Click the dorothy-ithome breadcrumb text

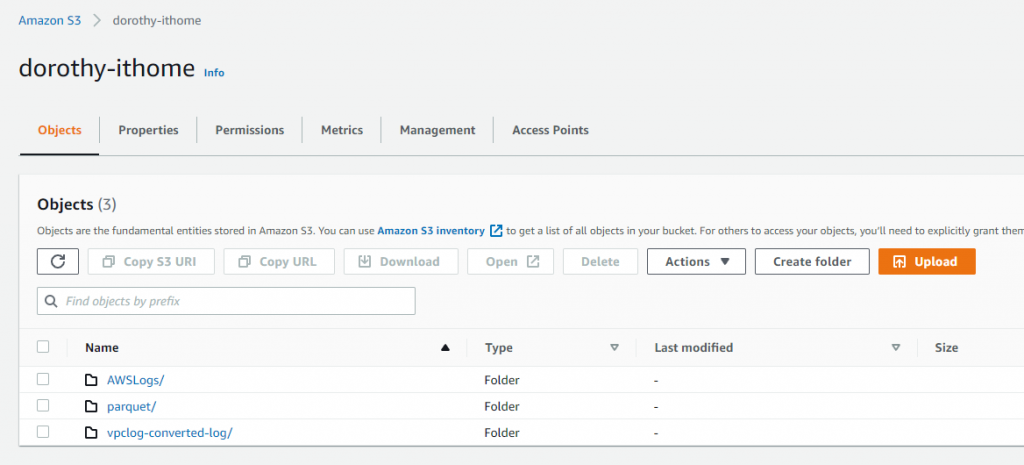coord(157,20)
